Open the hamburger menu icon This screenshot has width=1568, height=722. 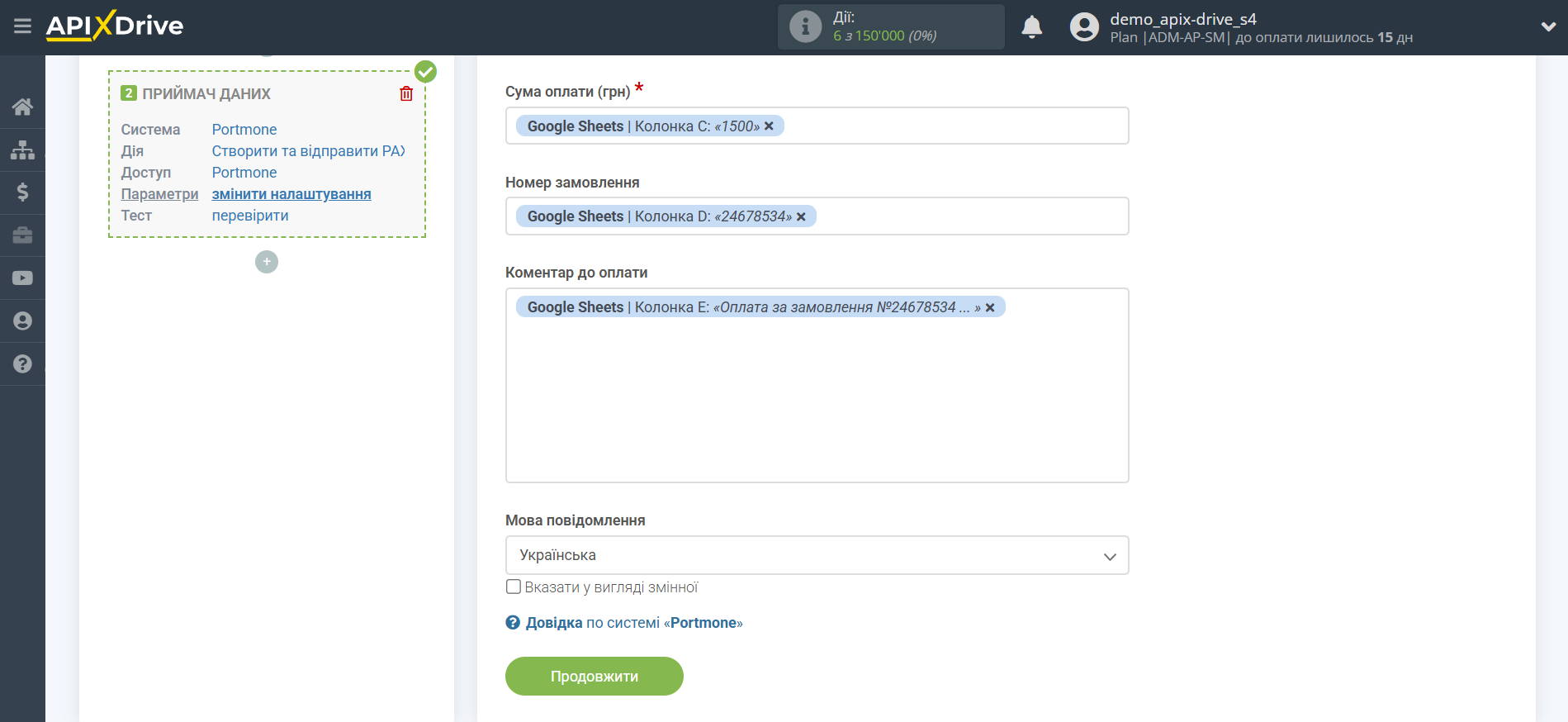pyautogui.click(x=22, y=26)
